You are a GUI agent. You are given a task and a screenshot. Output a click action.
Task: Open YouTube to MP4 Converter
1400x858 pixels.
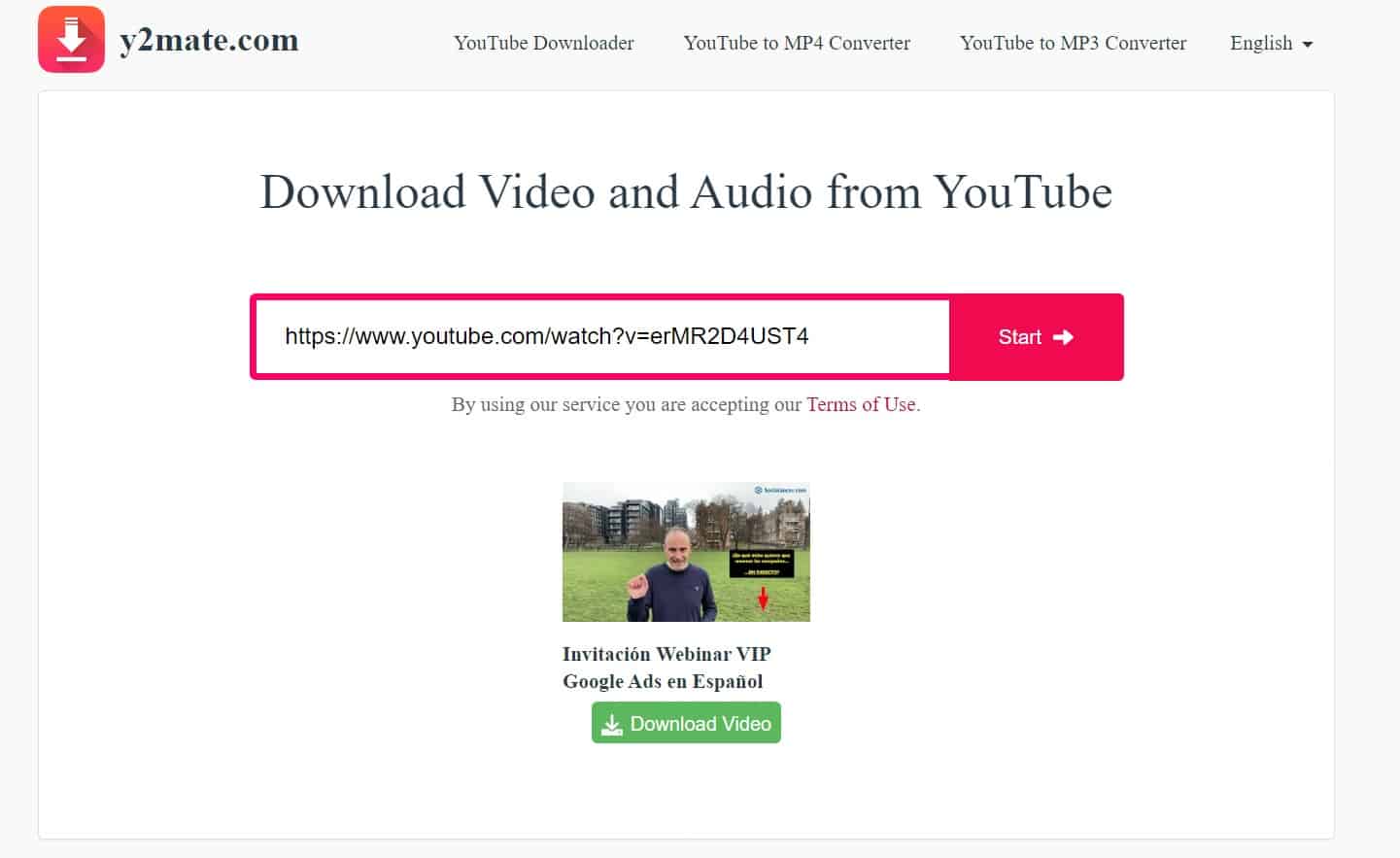tap(797, 43)
